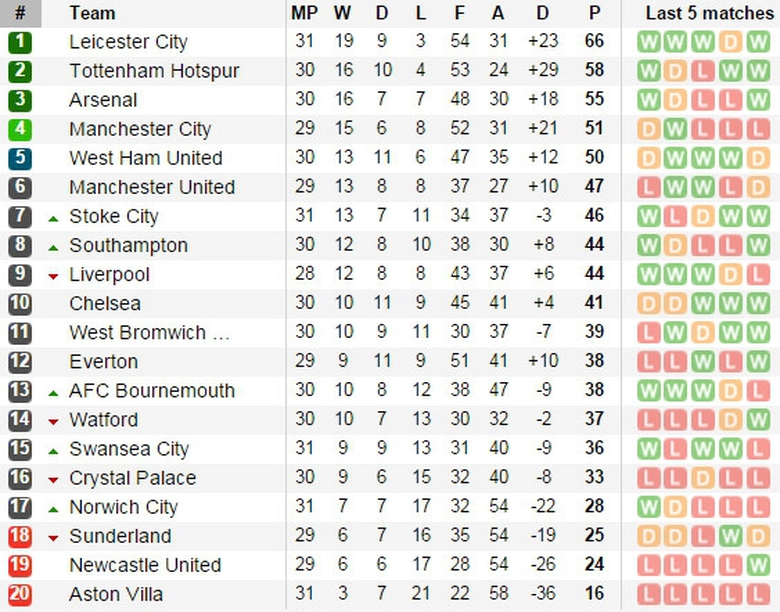Sort table by the P points header
Screen dimensions: 780x612
click(595, 13)
